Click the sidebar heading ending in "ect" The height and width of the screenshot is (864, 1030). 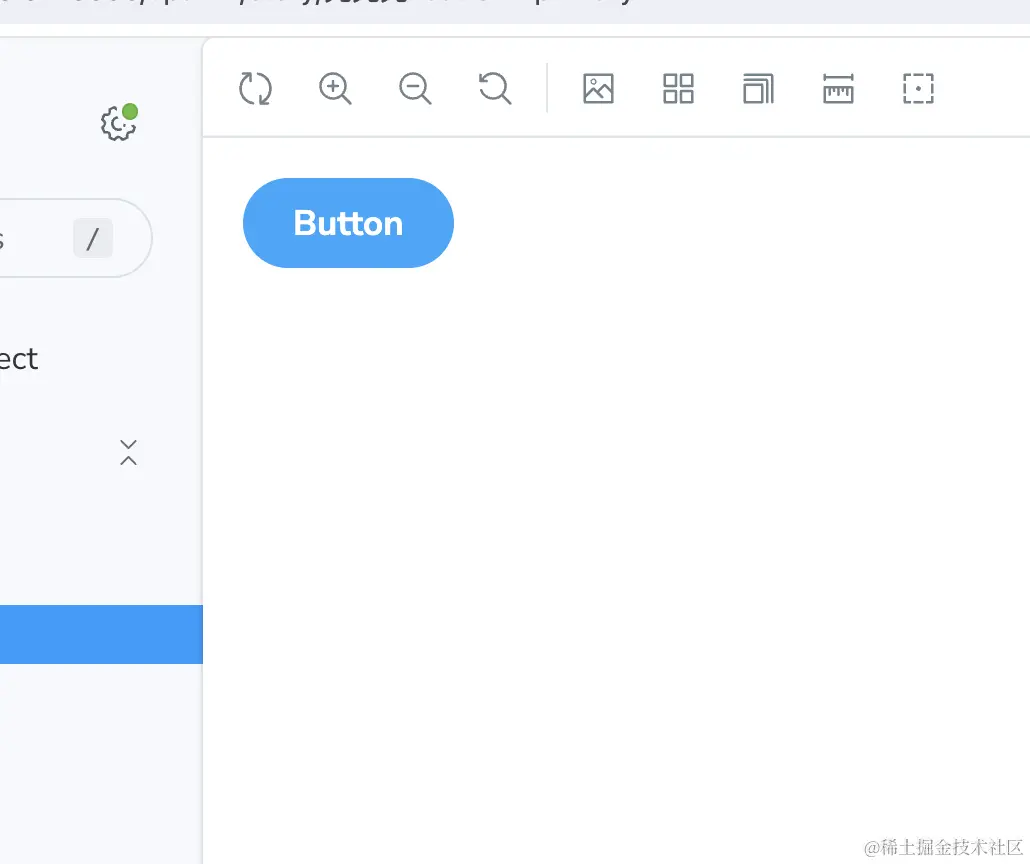(19, 359)
